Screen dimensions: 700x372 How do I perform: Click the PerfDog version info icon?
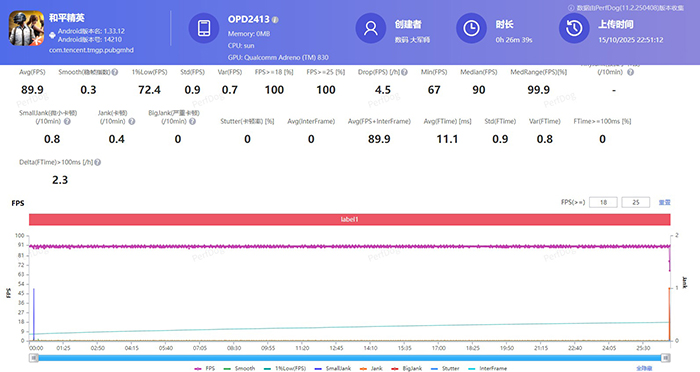point(571,8)
